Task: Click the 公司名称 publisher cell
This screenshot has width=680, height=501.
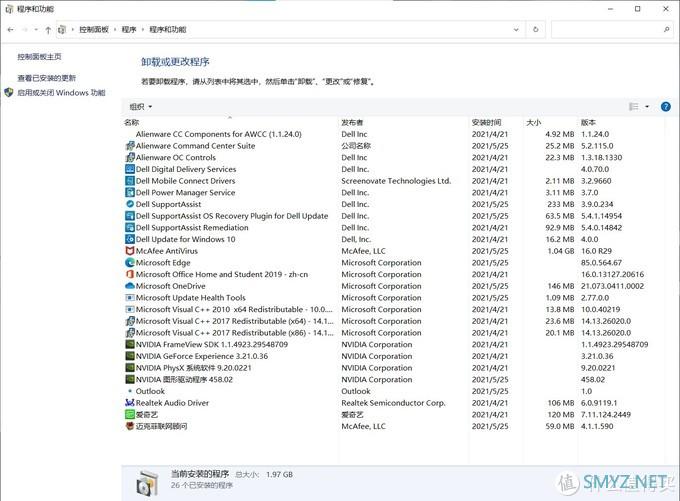Action: tap(356, 146)
